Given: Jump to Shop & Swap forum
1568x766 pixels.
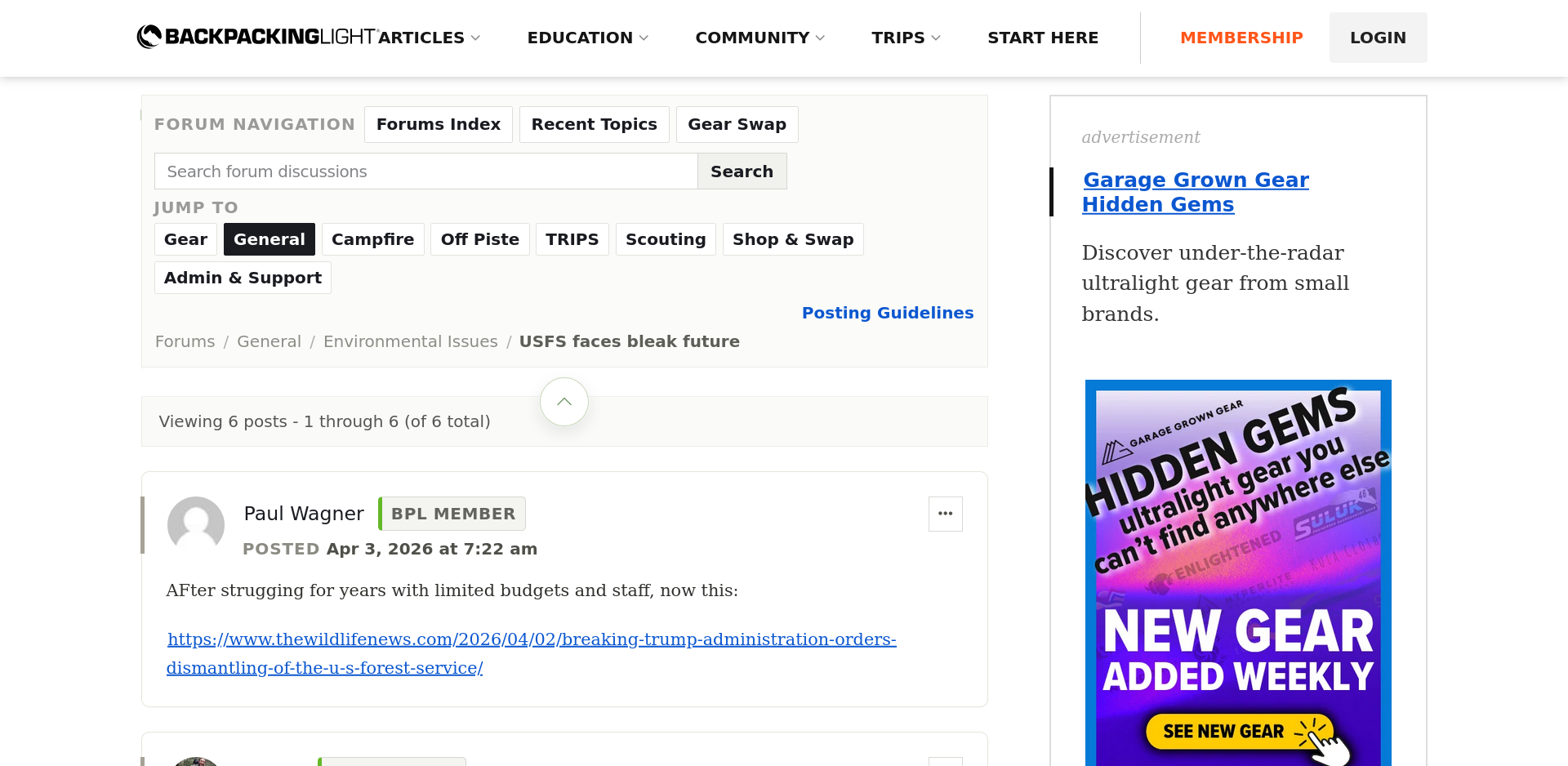Looking at the screenshot, I should point(793,239).
